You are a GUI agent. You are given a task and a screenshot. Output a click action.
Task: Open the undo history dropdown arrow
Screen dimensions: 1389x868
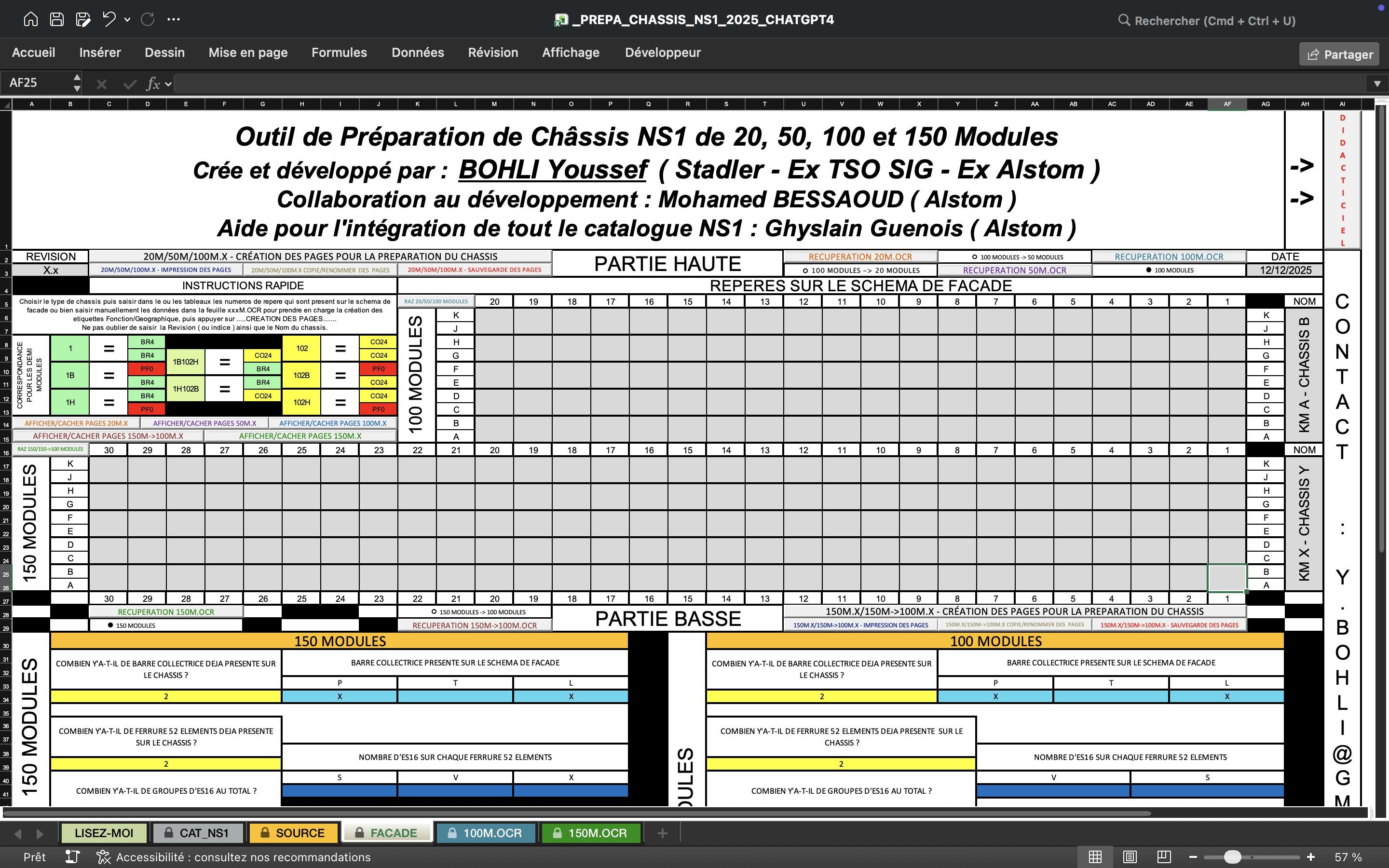(127, 19)
